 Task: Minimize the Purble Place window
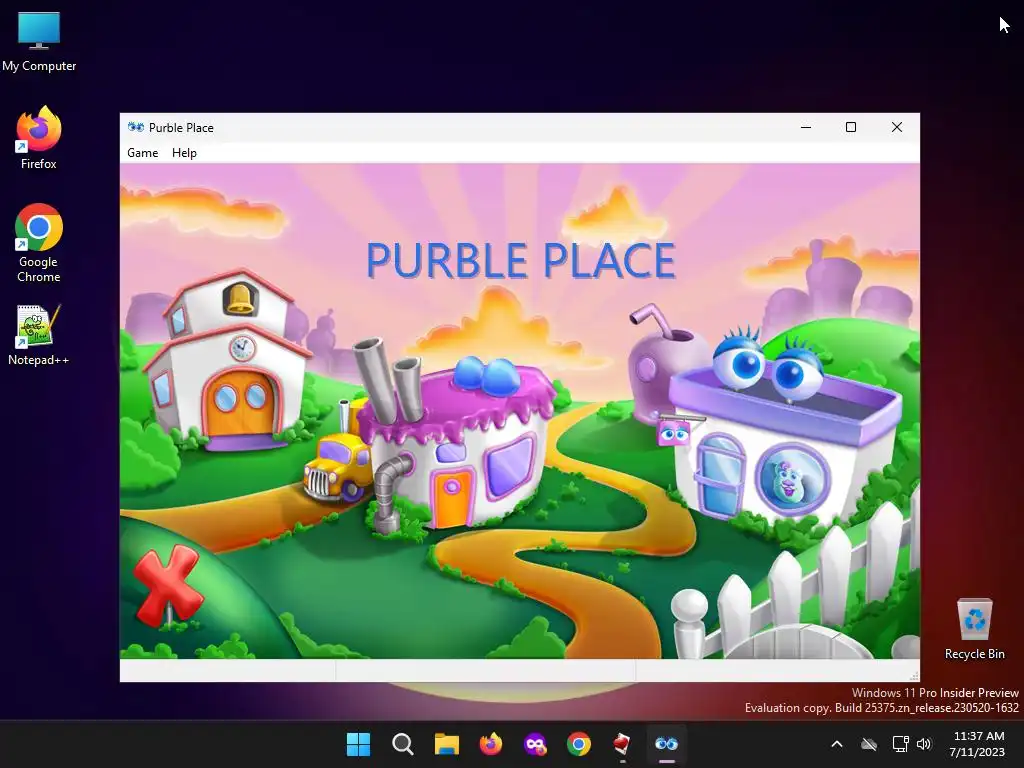click(806, 127)
